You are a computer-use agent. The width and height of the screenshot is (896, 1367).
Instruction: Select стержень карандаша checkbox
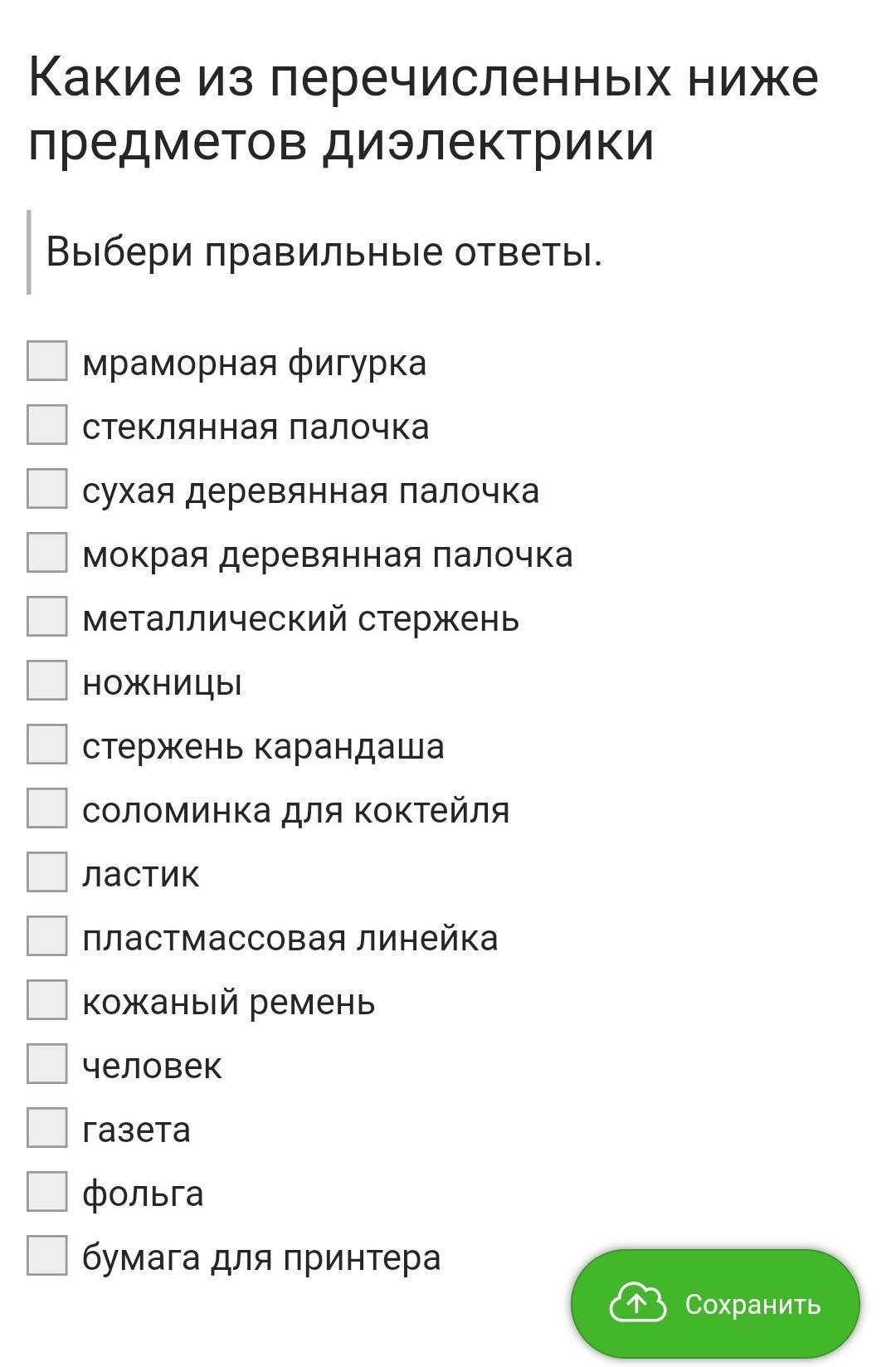[x=46, y=744]
